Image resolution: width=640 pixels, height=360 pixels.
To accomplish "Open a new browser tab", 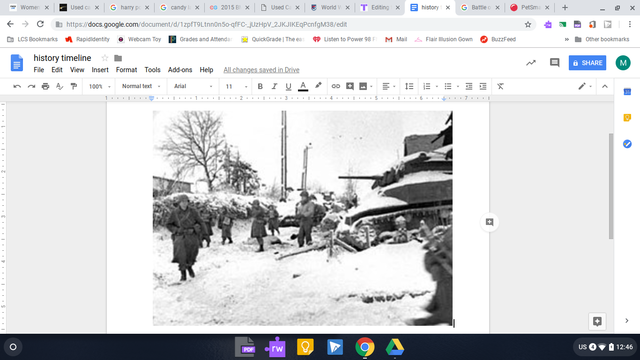I will pyautogui.click(x=565, y=7).
